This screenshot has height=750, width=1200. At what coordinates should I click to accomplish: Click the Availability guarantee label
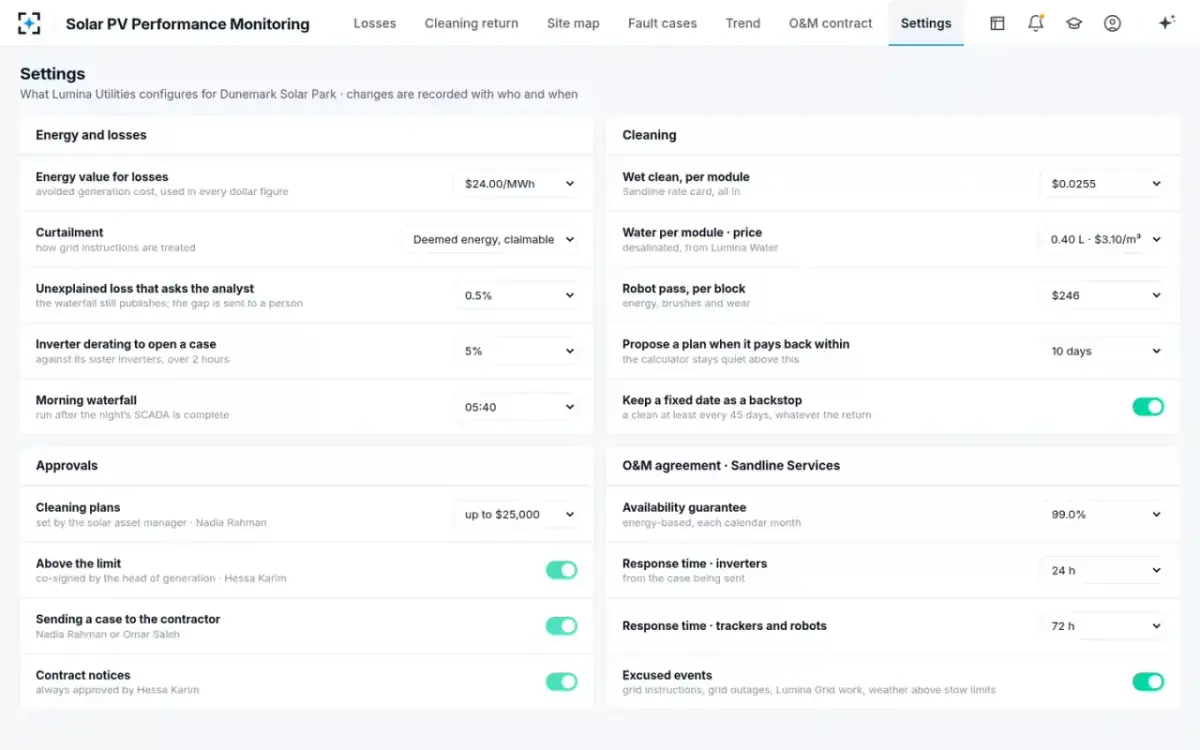click(x=684, y=507)
